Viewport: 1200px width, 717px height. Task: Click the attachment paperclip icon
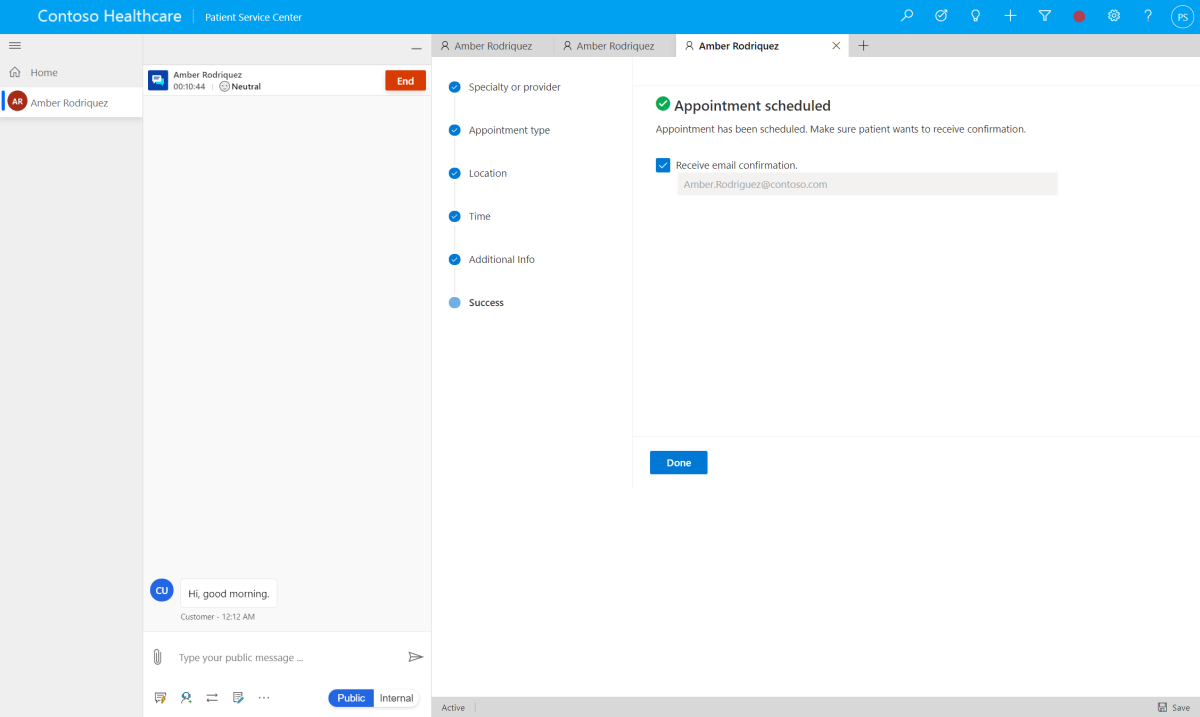(157, 657)
